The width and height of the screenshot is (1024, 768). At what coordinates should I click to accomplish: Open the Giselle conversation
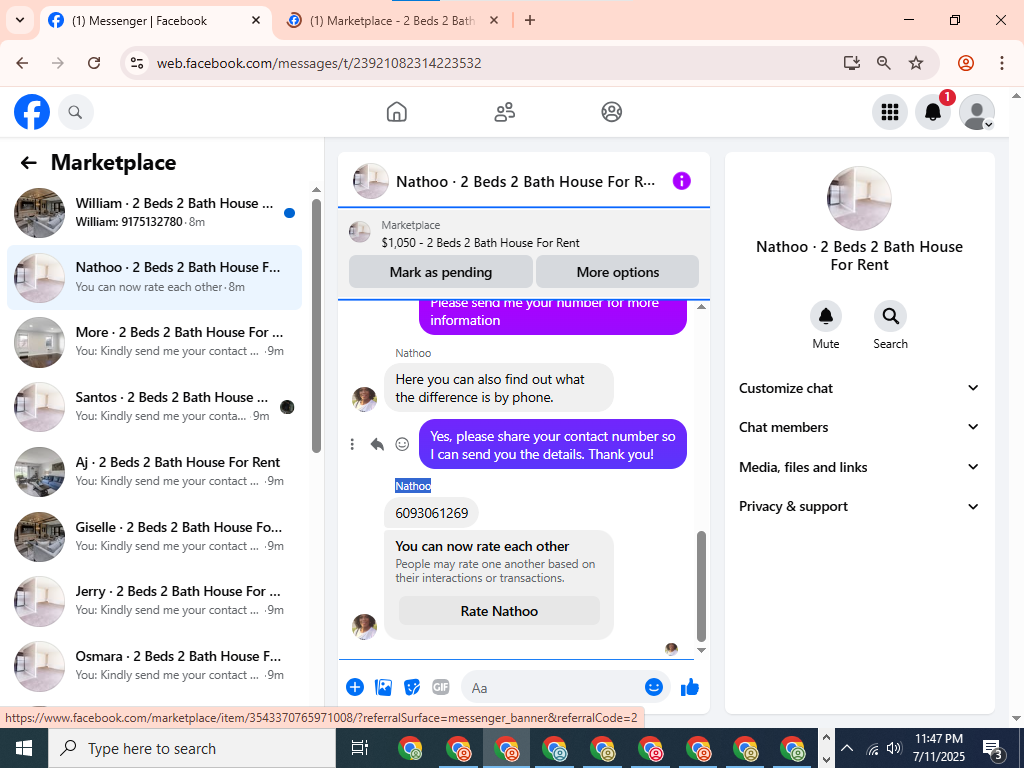click(155, 536)
